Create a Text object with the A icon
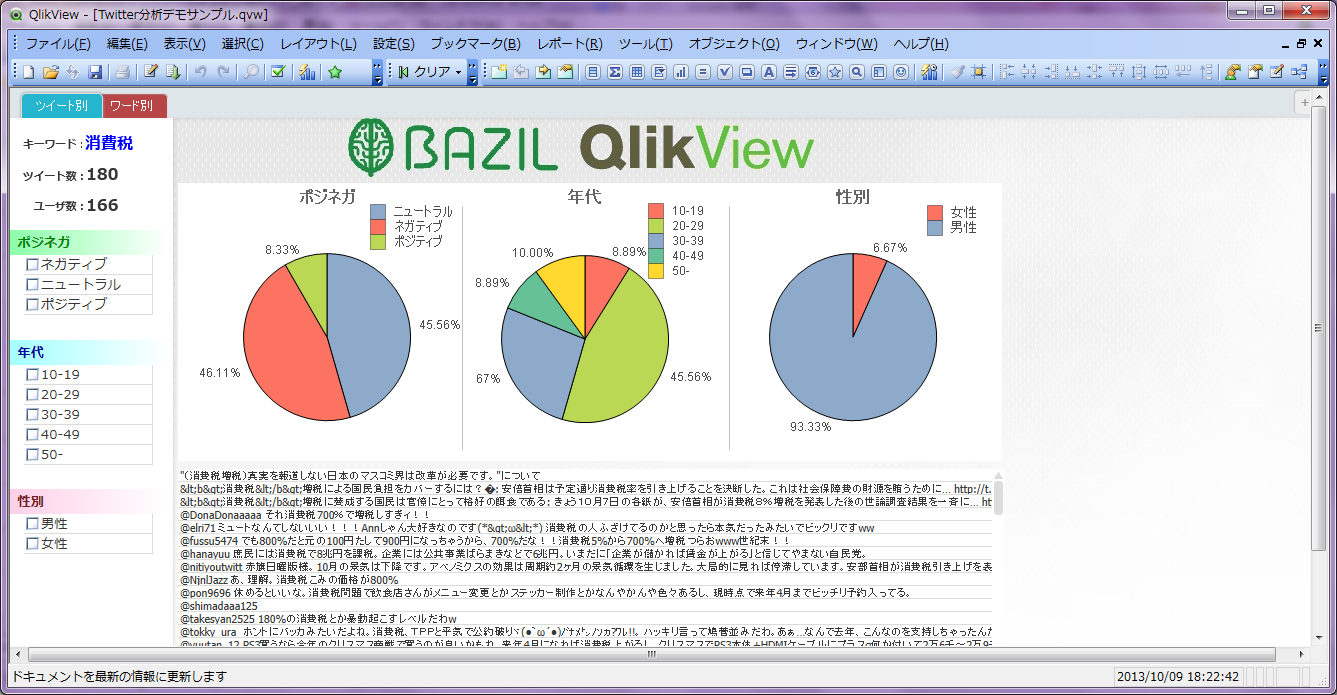This screenshot has width=1337, height=695. pos(769,72)
